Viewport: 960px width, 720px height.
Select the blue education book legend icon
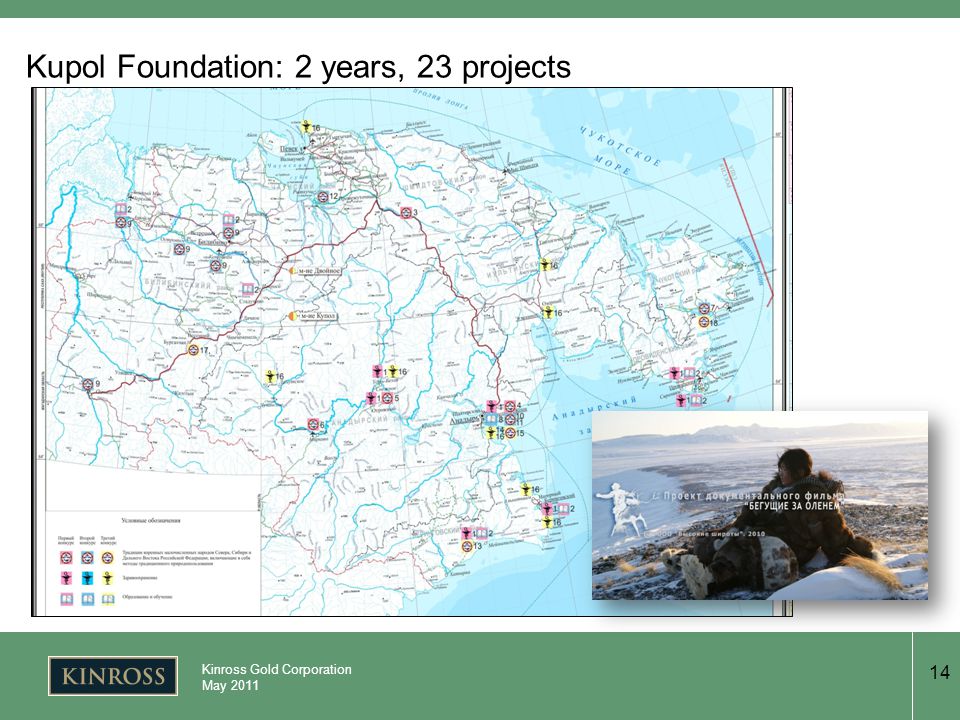87,598
